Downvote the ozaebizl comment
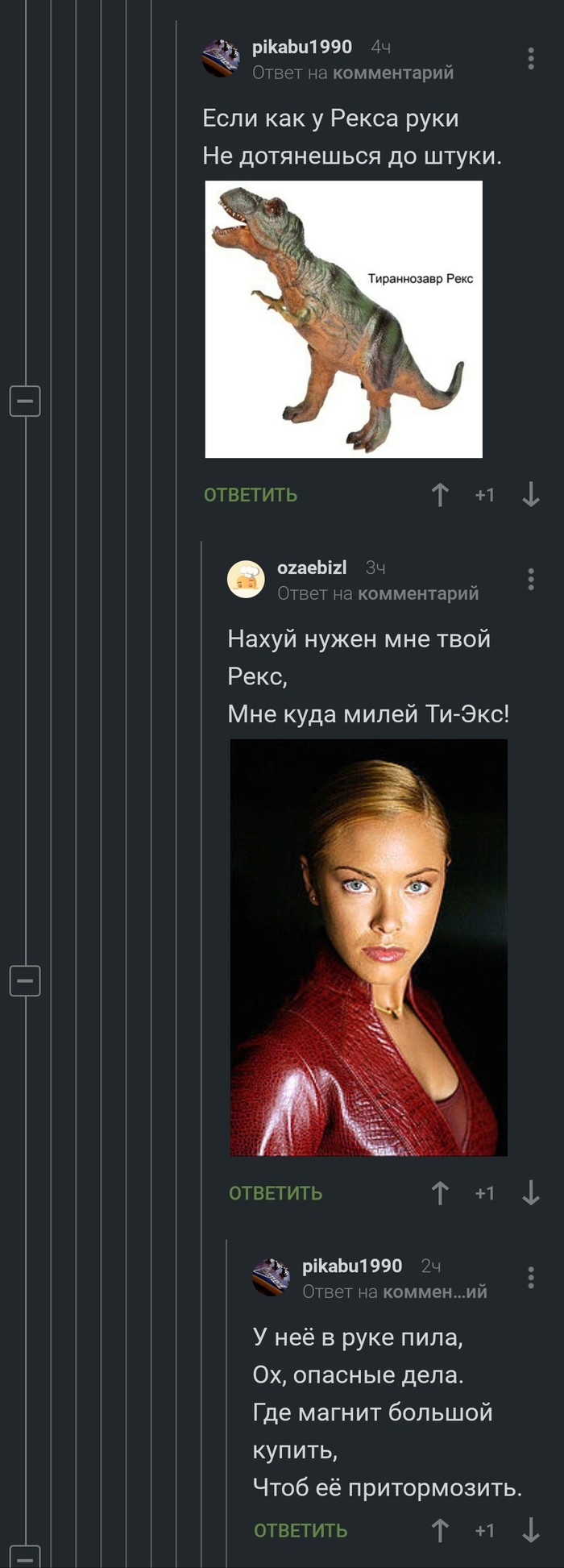Screen dimensions: 564x1568 (x=530, y=1193)
